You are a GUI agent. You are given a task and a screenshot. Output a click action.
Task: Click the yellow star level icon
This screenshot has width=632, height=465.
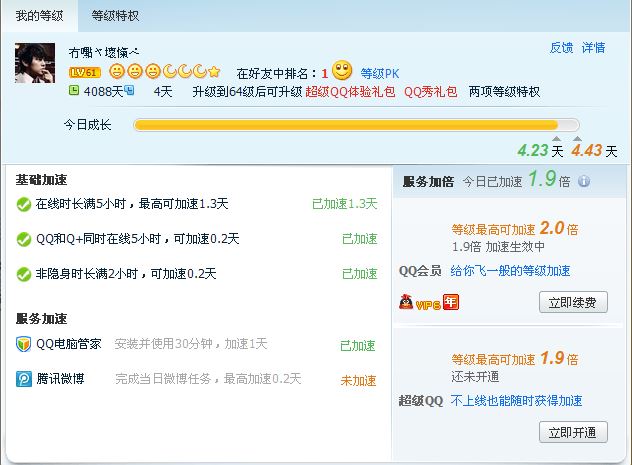click(214, 72)
